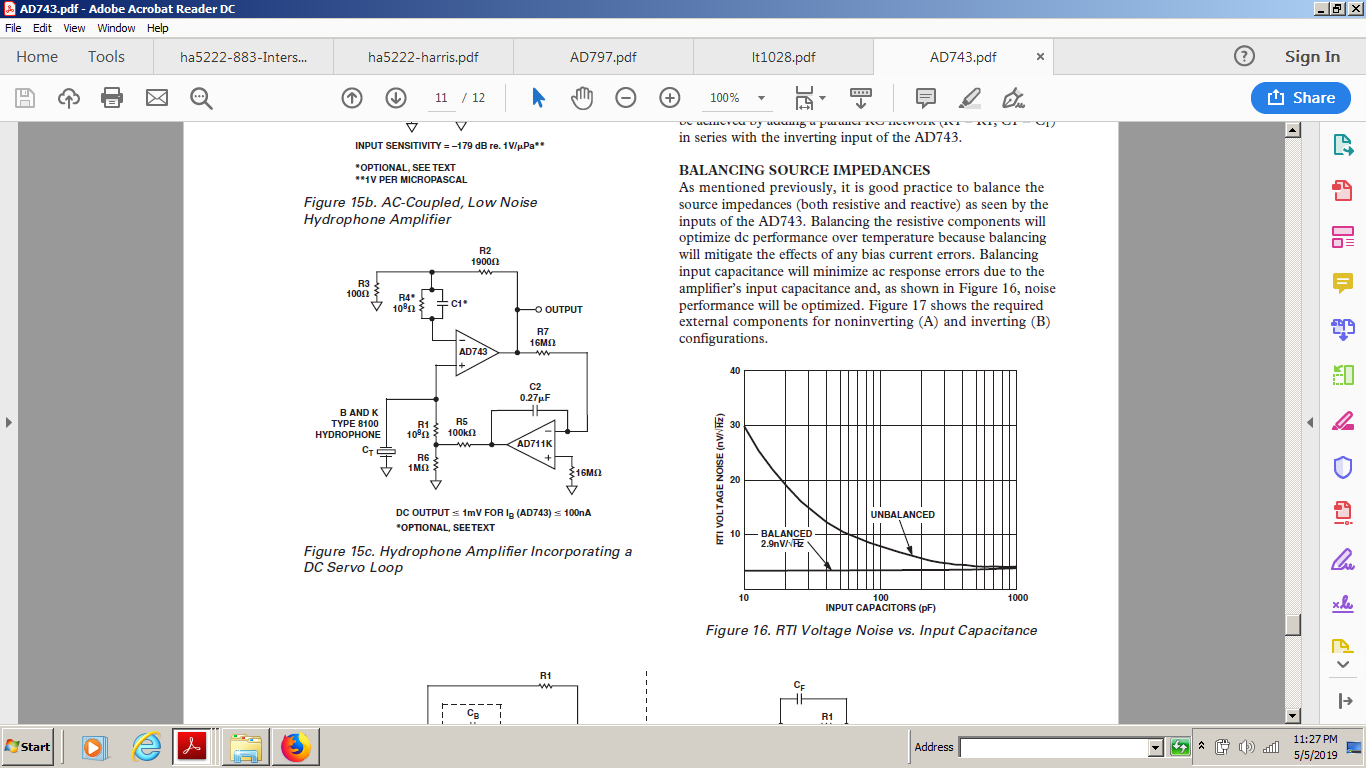Zoom out with minus button
Image resolution: width=1366 pixels, height=768 pixels.
(x=626, y=98)
